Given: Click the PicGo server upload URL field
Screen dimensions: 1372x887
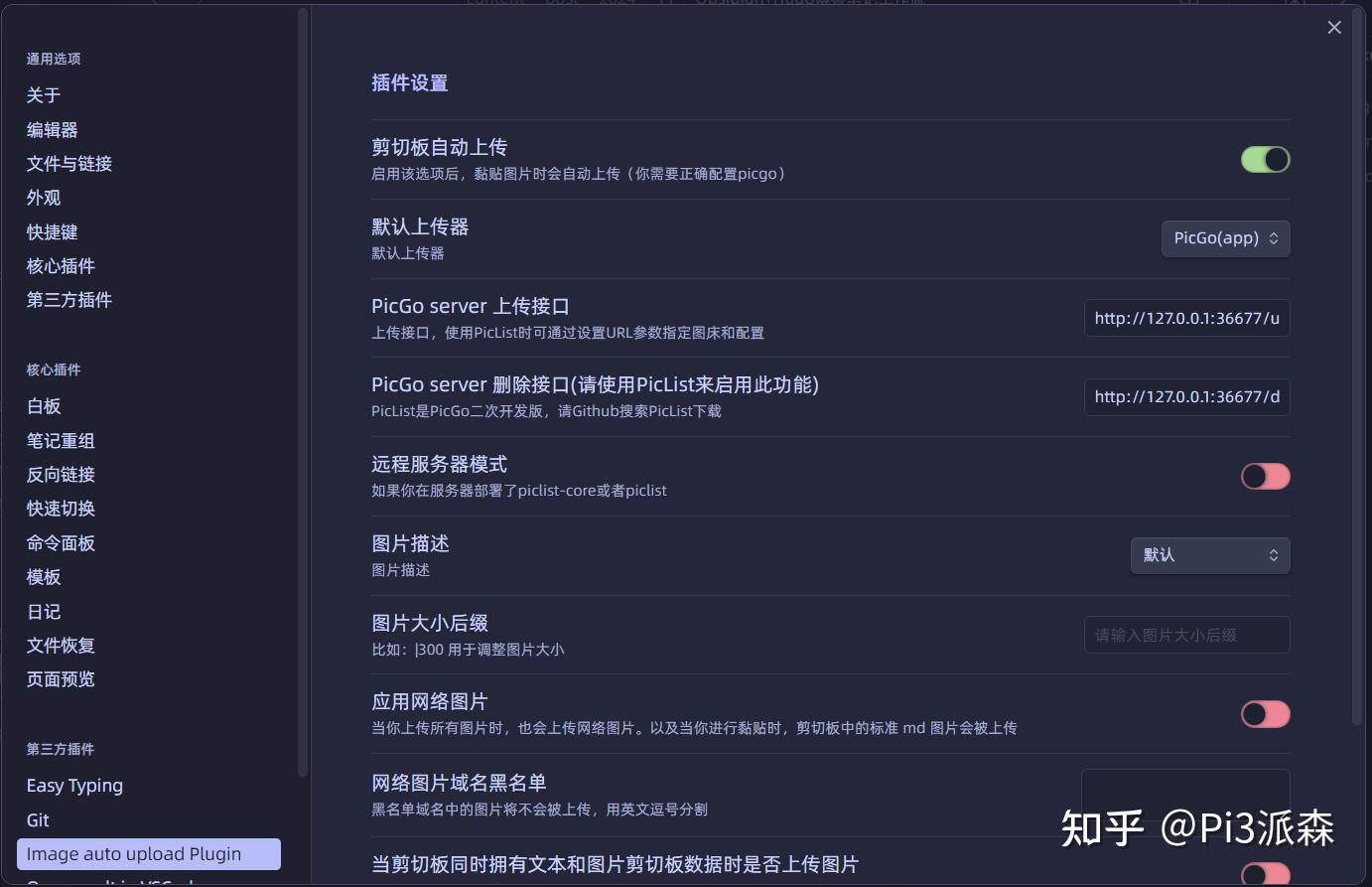Looking at the screenshot, I should click(x=1186, y=318).
